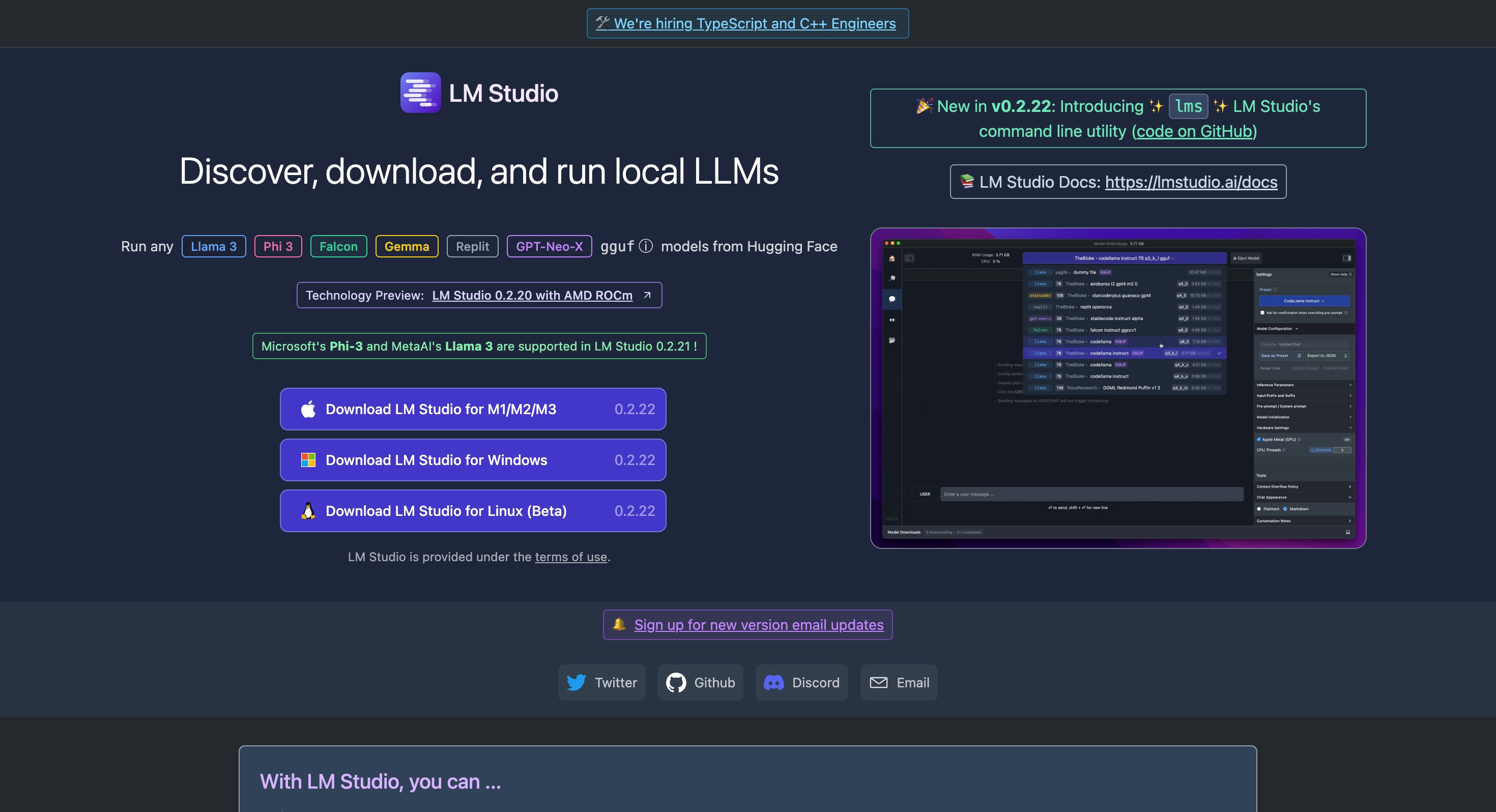Open the terms of use link

tap(570, 557)
